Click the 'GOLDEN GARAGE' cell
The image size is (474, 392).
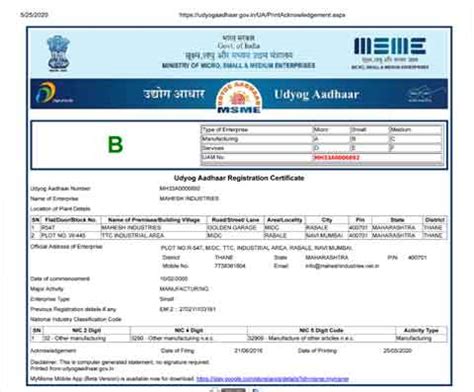tap(235, 228)
